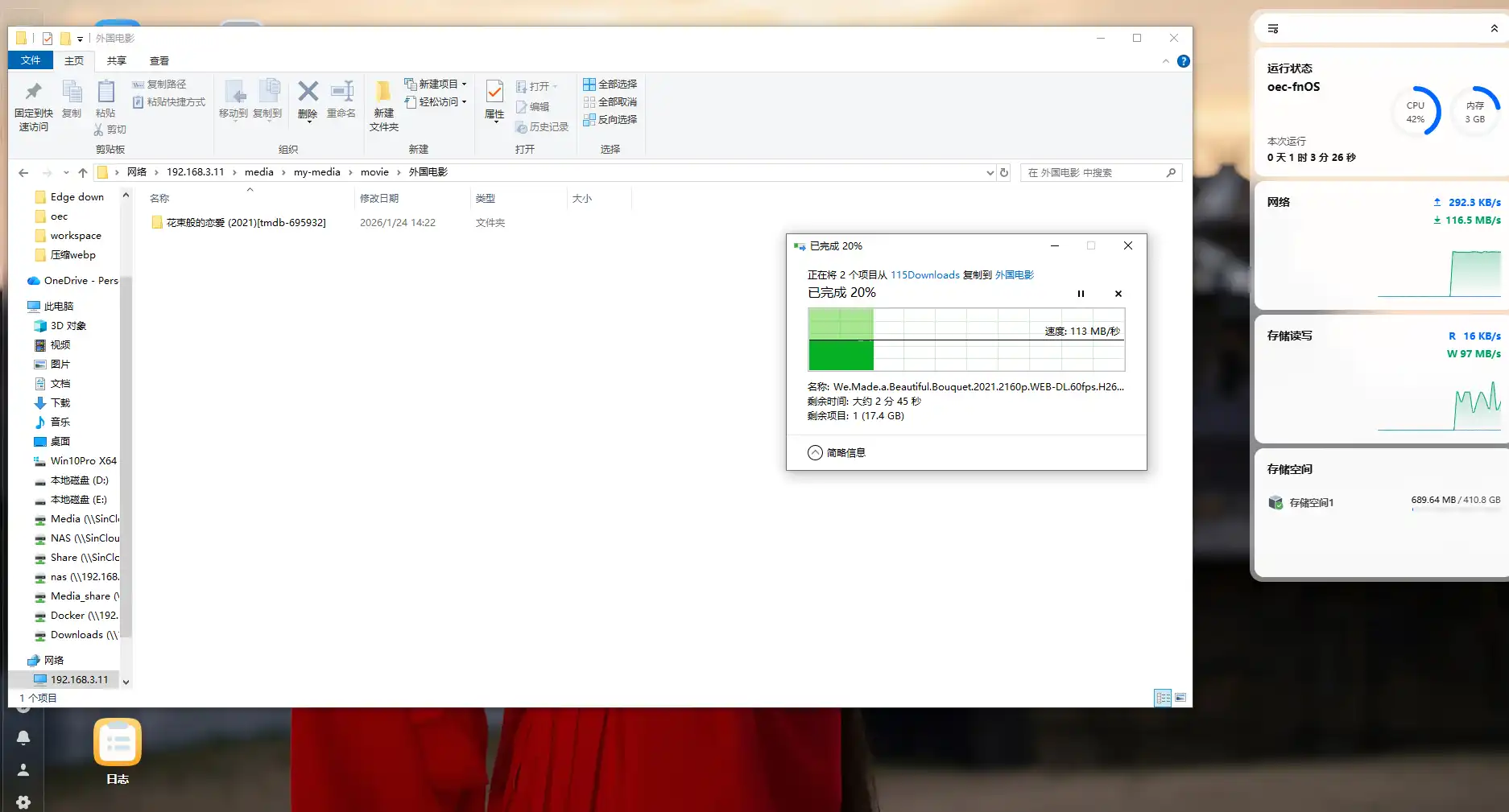Click the New Folder icon in the ribbon
The width and height of the screenshot is (1509, 812).
[x=384, y=105]
